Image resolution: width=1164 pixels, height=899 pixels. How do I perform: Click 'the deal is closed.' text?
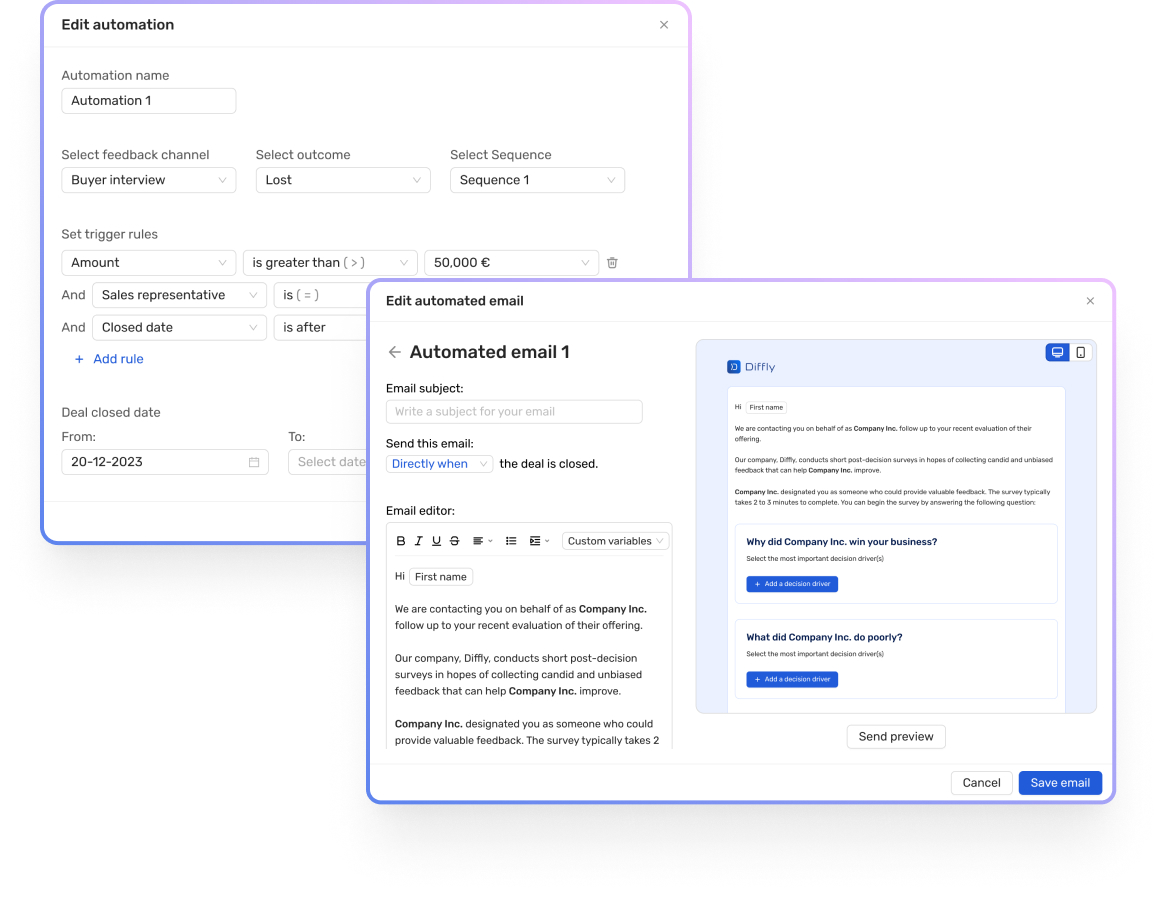click(x=549, y=464)
